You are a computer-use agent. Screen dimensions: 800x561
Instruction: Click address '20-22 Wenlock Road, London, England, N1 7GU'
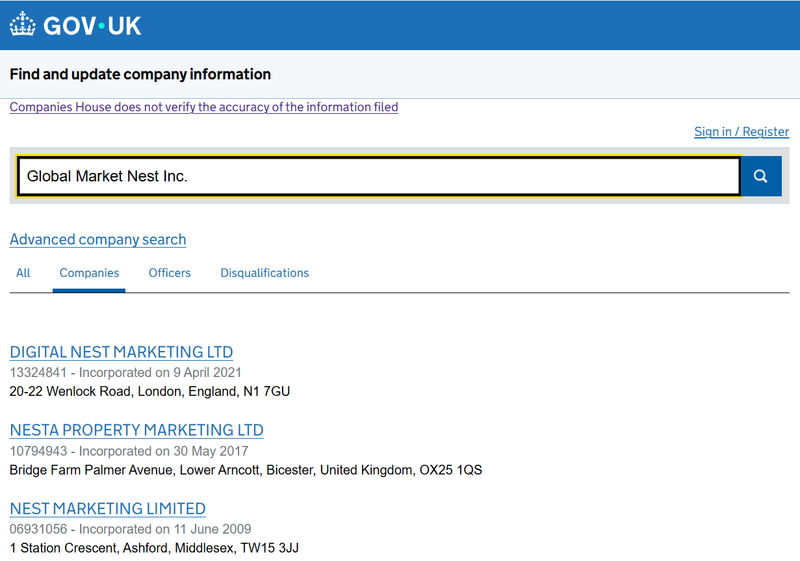point(150,392)
